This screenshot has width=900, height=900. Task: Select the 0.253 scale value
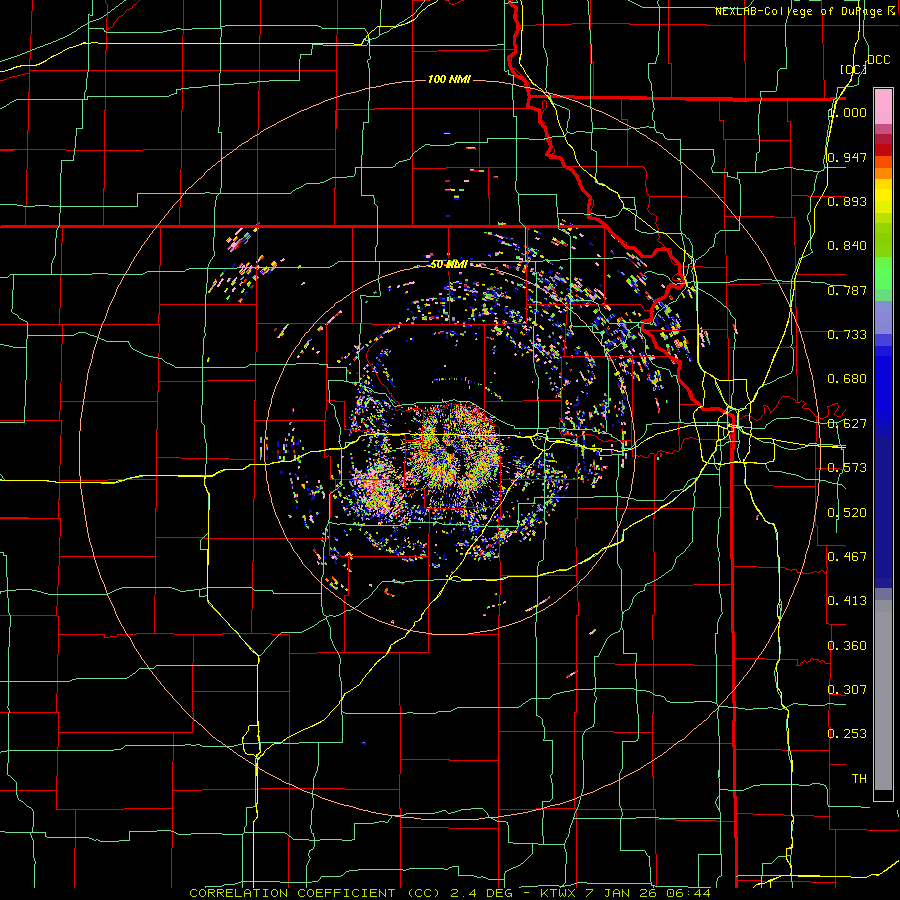point(847,734)
